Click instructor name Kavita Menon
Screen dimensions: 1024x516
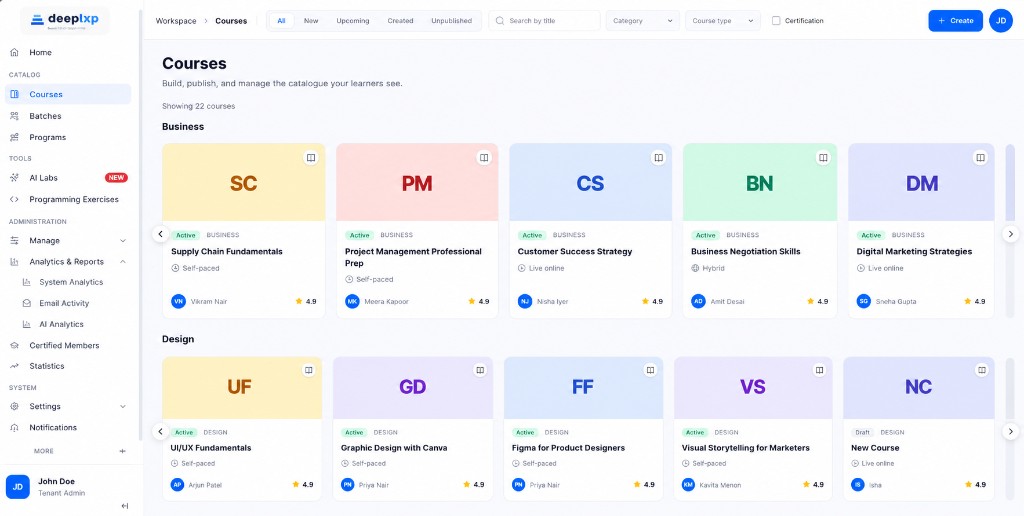point(720,485)
